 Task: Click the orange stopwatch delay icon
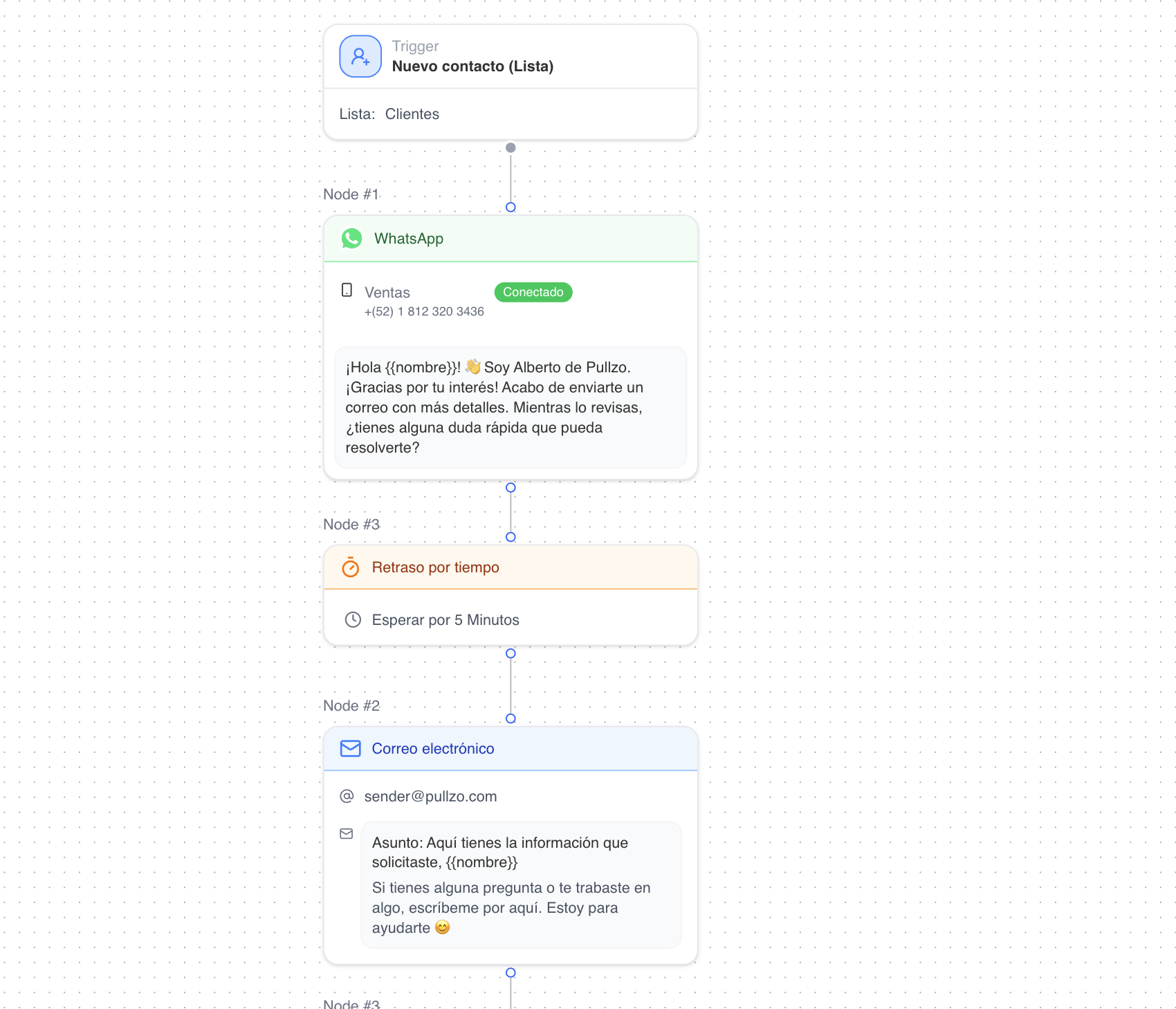[x=351, y=567]
